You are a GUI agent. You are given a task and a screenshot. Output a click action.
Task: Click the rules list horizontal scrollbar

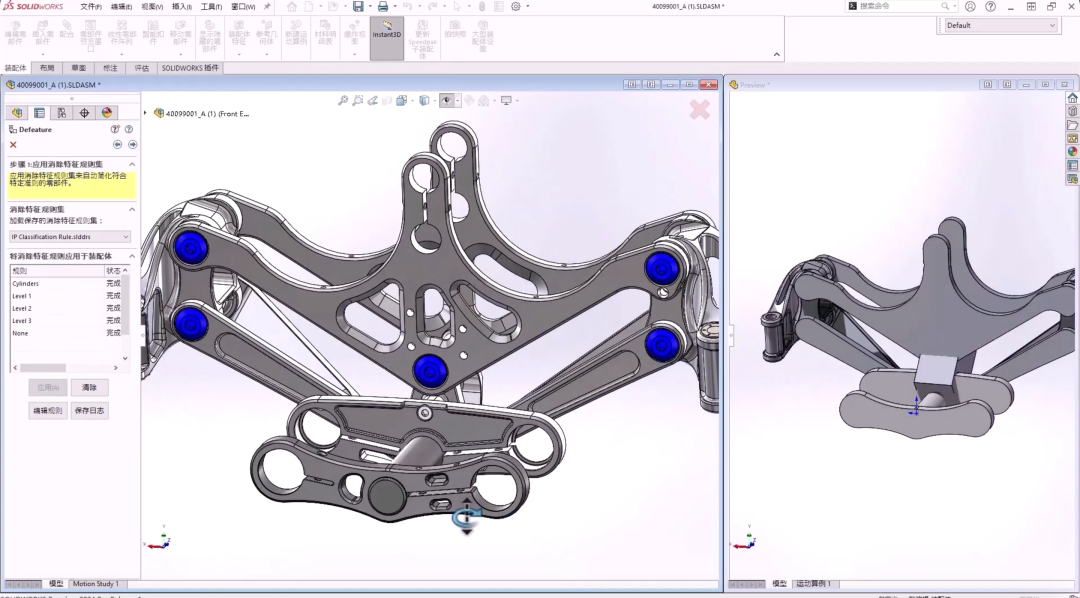42,368
